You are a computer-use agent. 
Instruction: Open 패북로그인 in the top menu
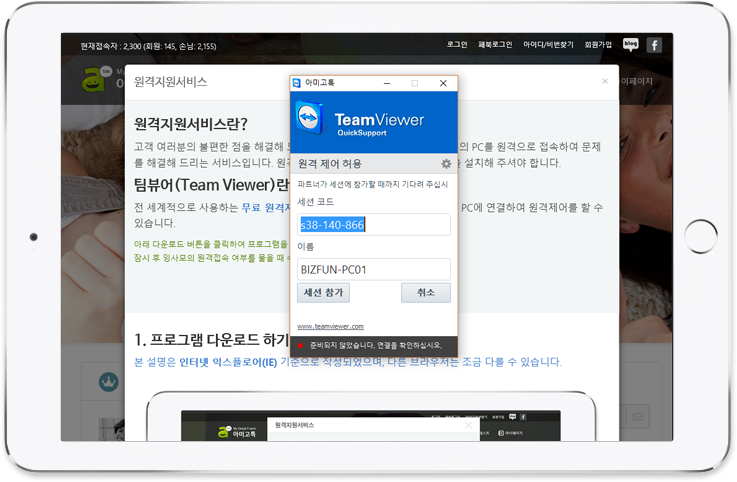pos(495,45)
